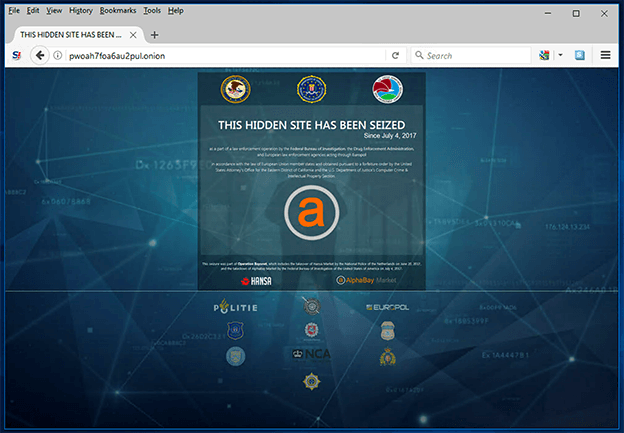Click the onion address URL field
This screenshot has height=433, width=624.
223,56
